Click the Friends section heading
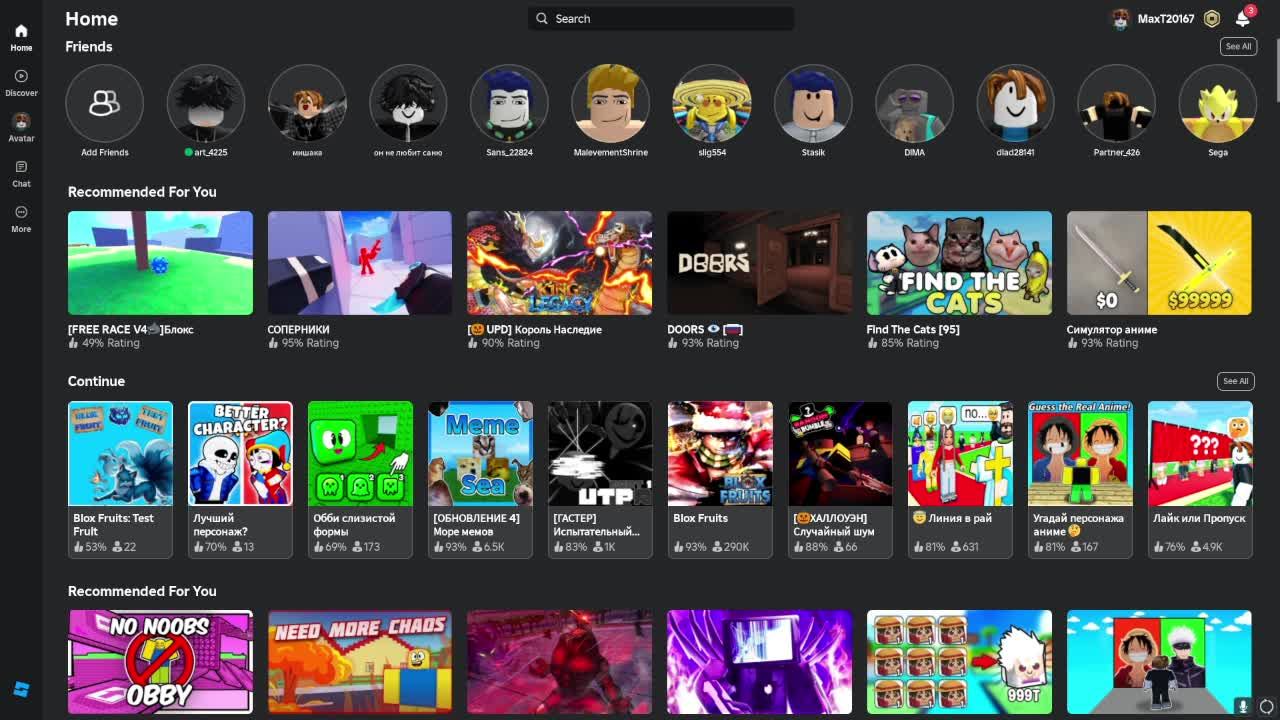 (89, 47)
